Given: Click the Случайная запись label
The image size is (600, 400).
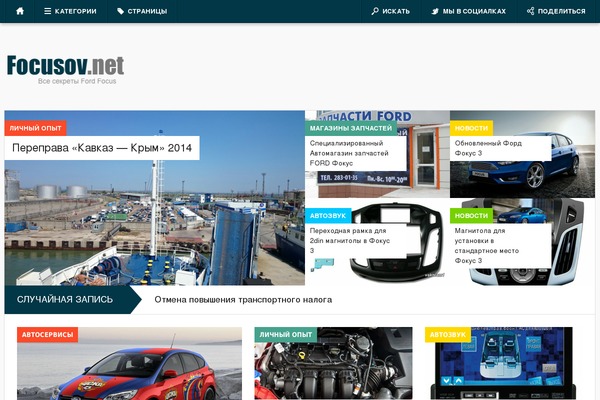Looking at the screenshot, I should [x=65, y=299].
